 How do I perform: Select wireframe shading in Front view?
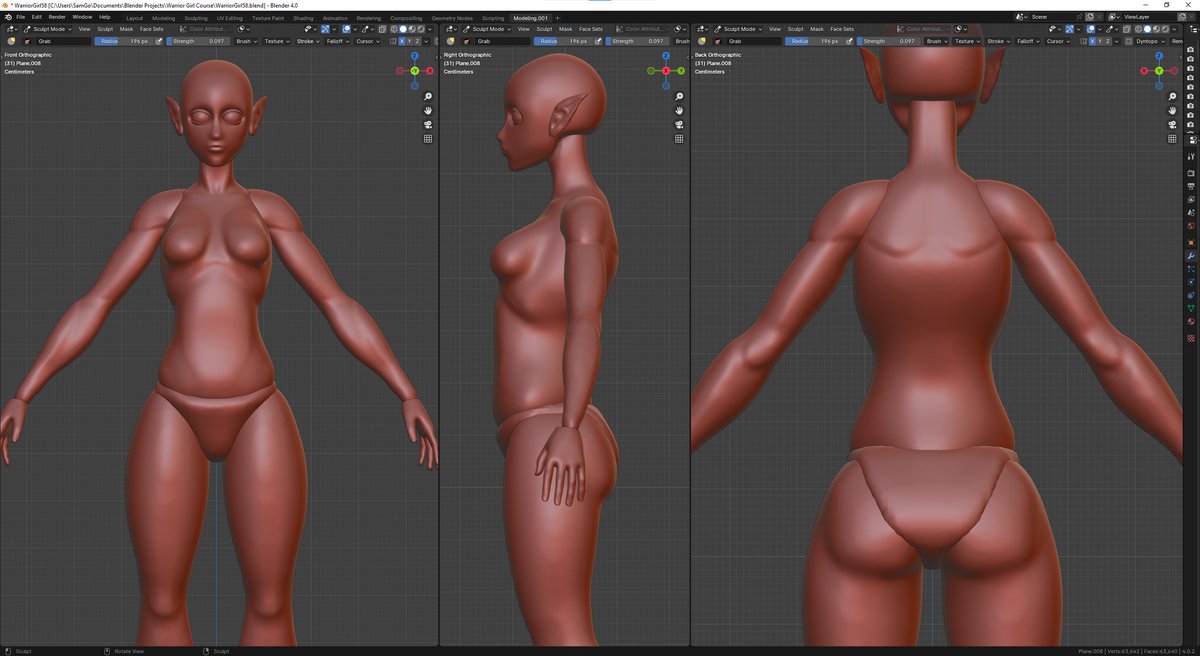pos(394,29)
